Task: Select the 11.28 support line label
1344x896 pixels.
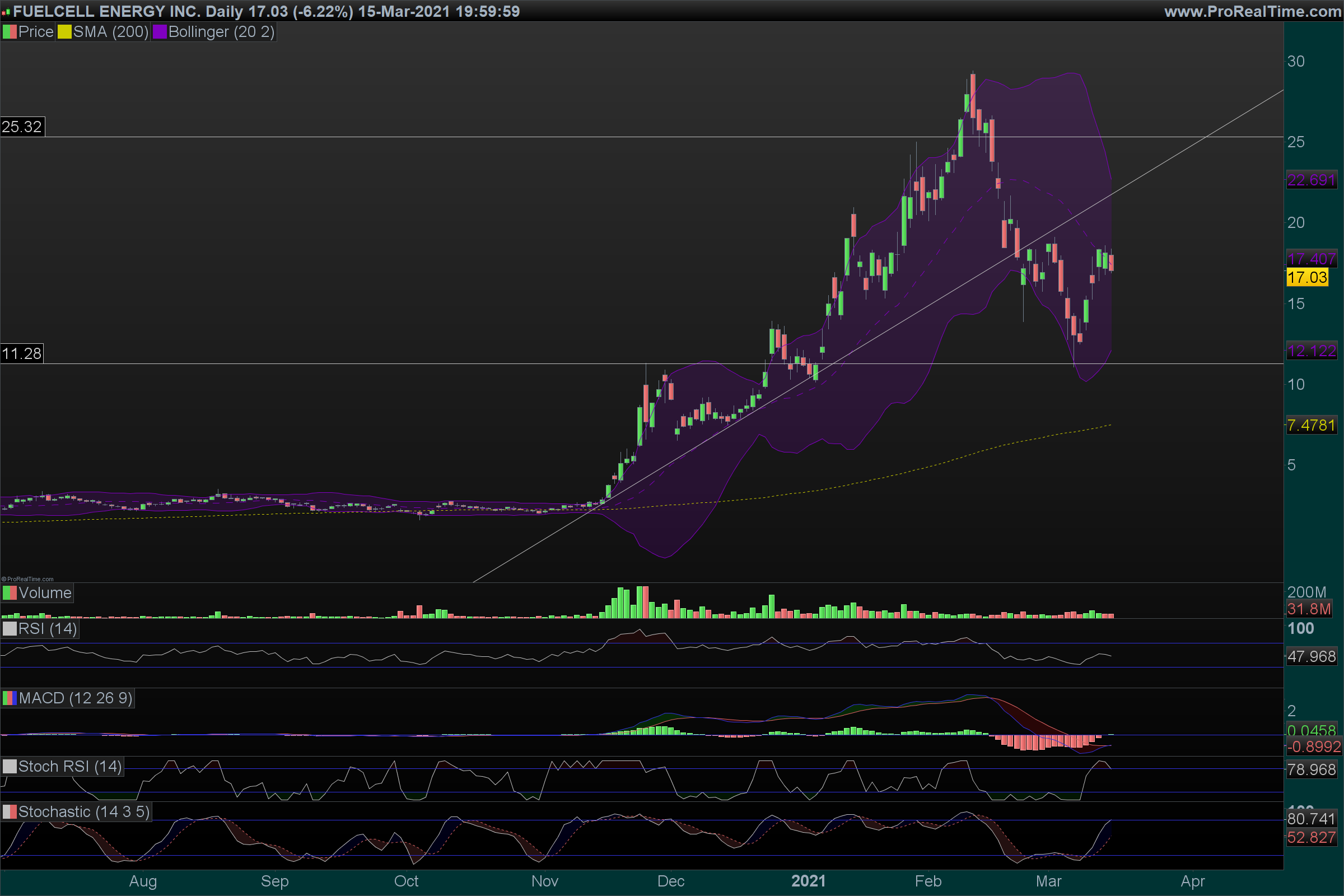Action: click(22, 354)
